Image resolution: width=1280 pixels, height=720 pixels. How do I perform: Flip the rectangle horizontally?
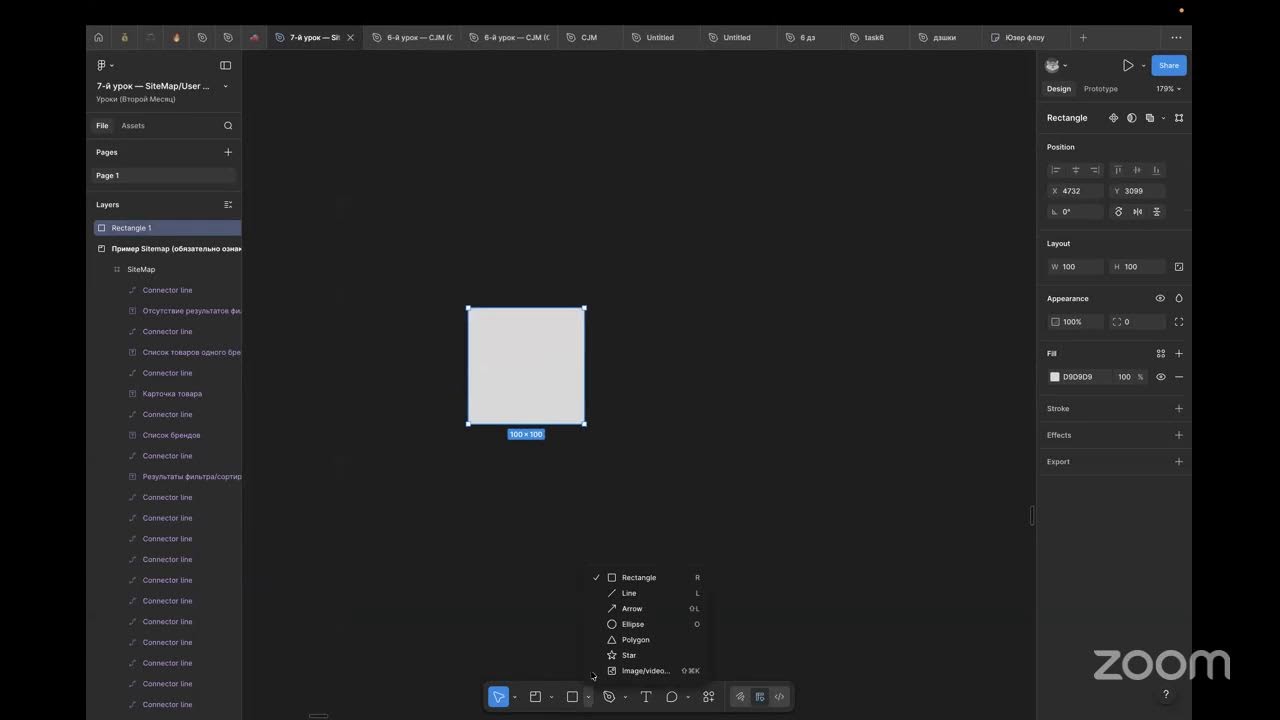pyautogui.click(x=1138, y=211)
